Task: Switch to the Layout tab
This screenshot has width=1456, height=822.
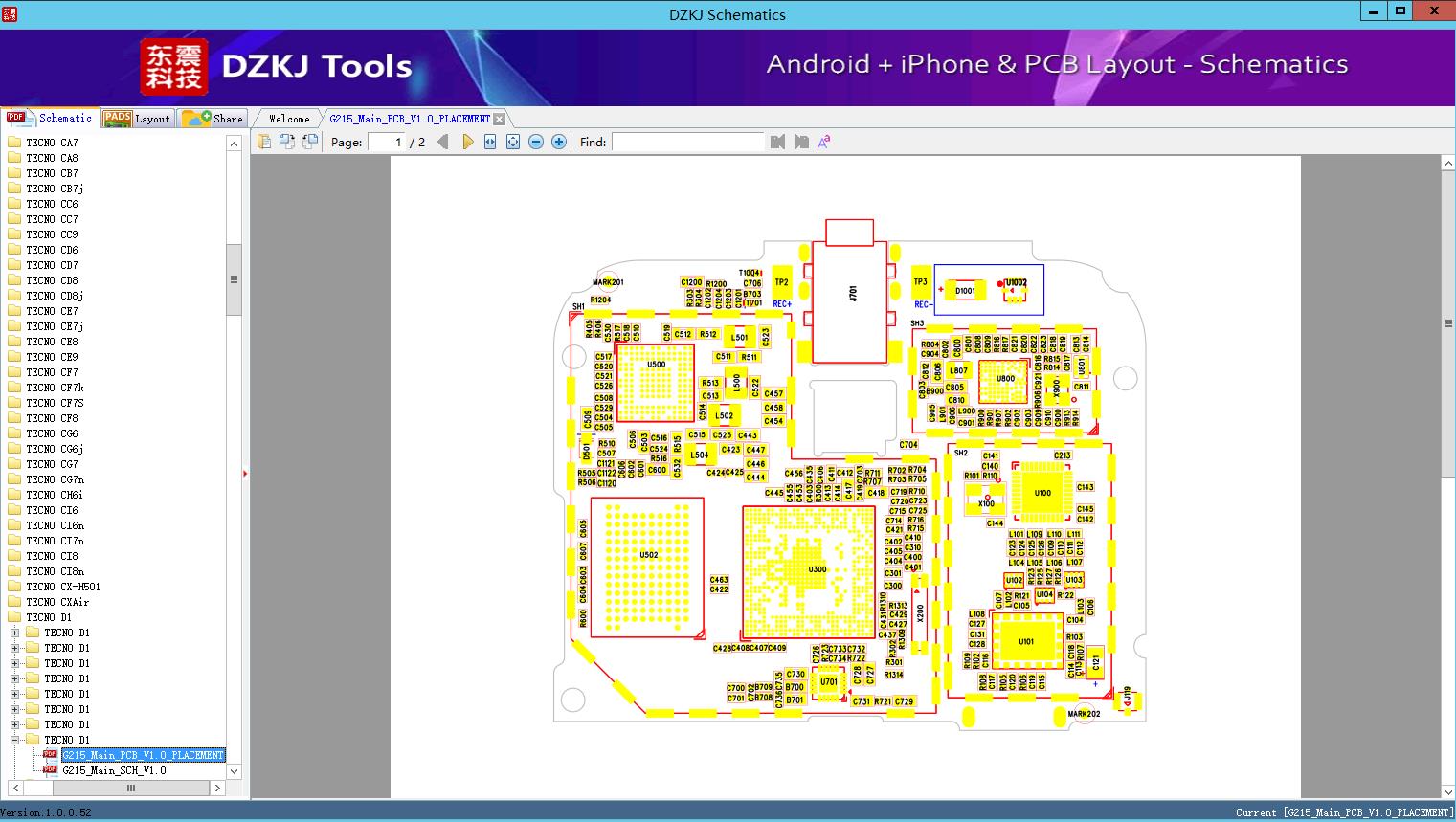Action: coord(137,118)
